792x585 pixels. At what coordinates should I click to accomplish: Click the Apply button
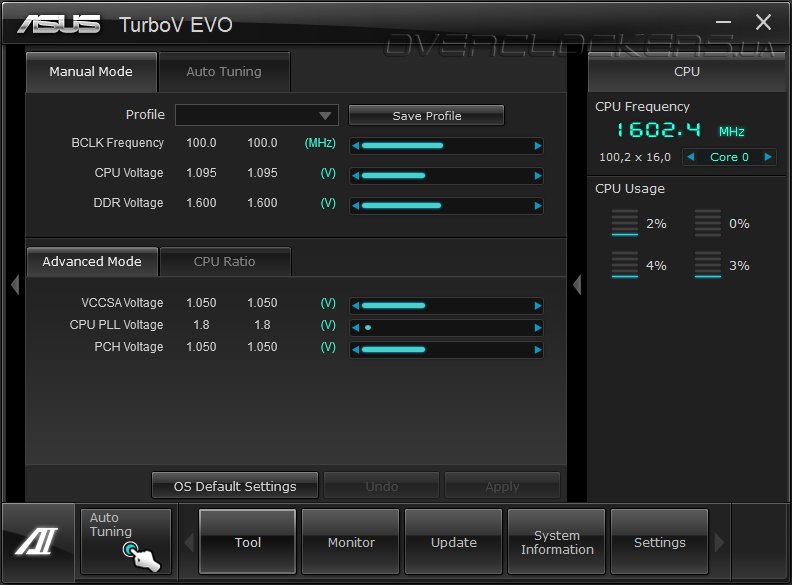point(502,486)
